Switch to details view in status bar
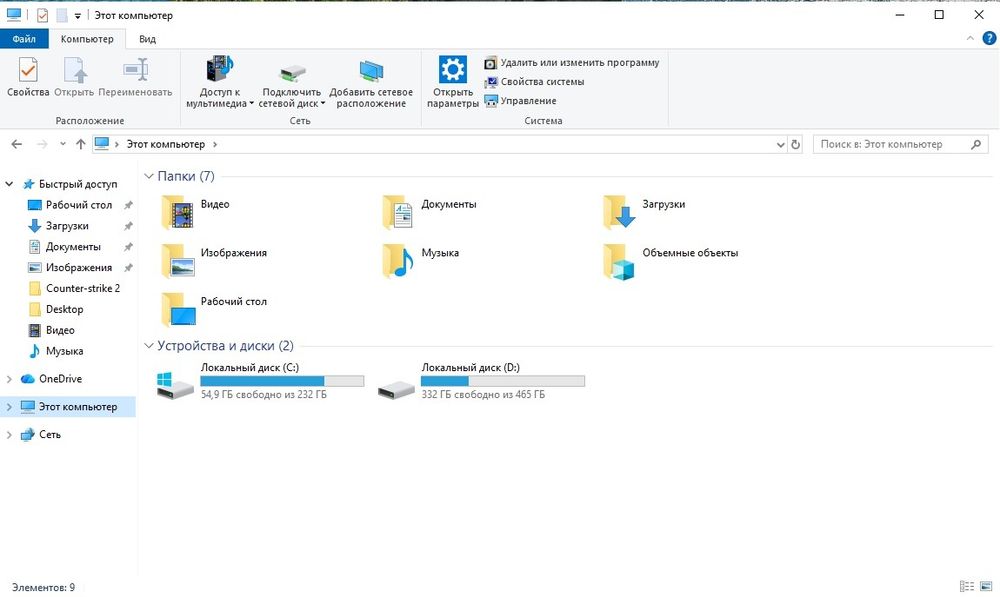 (x=967, y=586)
